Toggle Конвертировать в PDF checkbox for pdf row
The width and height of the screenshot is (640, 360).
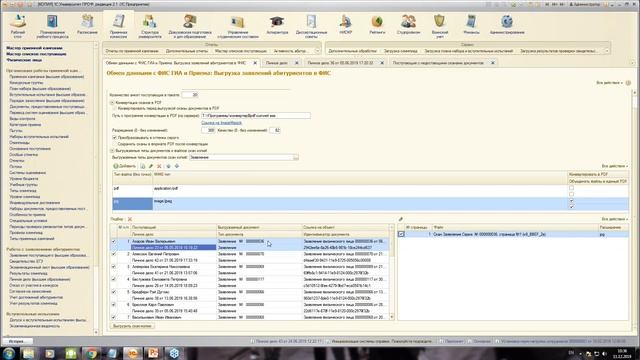pos(571,188)
